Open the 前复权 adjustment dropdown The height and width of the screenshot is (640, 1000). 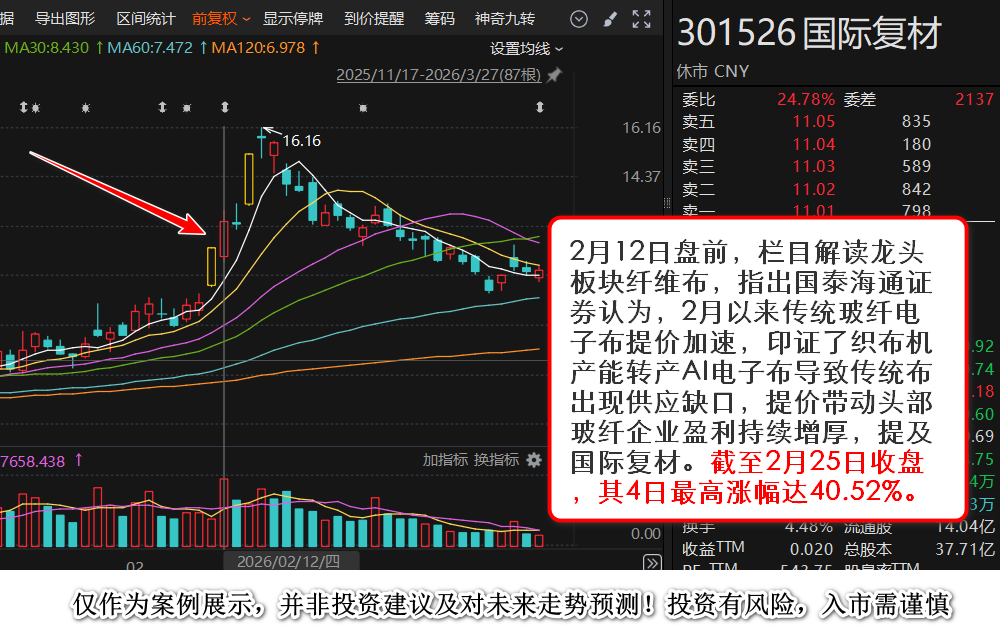click(221, 19)
